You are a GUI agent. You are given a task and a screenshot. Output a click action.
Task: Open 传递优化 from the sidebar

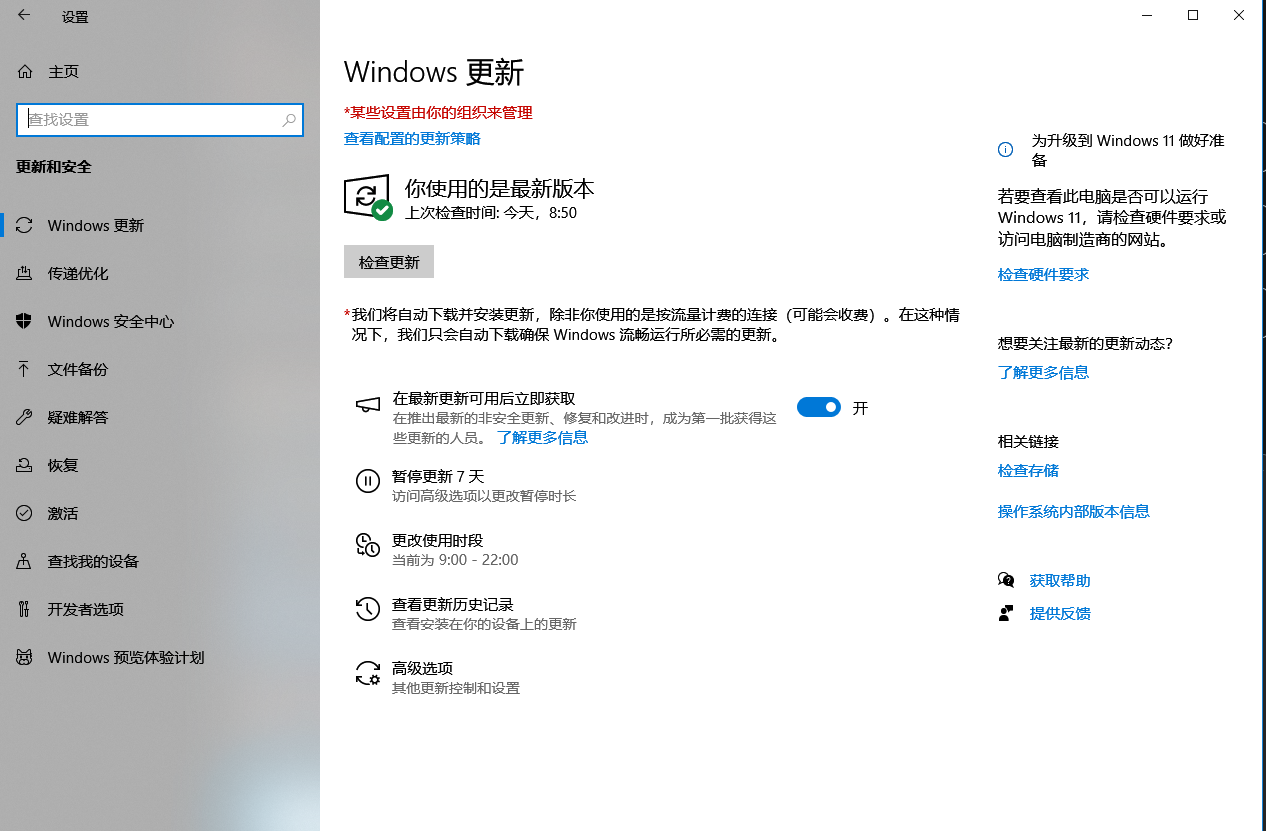[x=90, y=273]
